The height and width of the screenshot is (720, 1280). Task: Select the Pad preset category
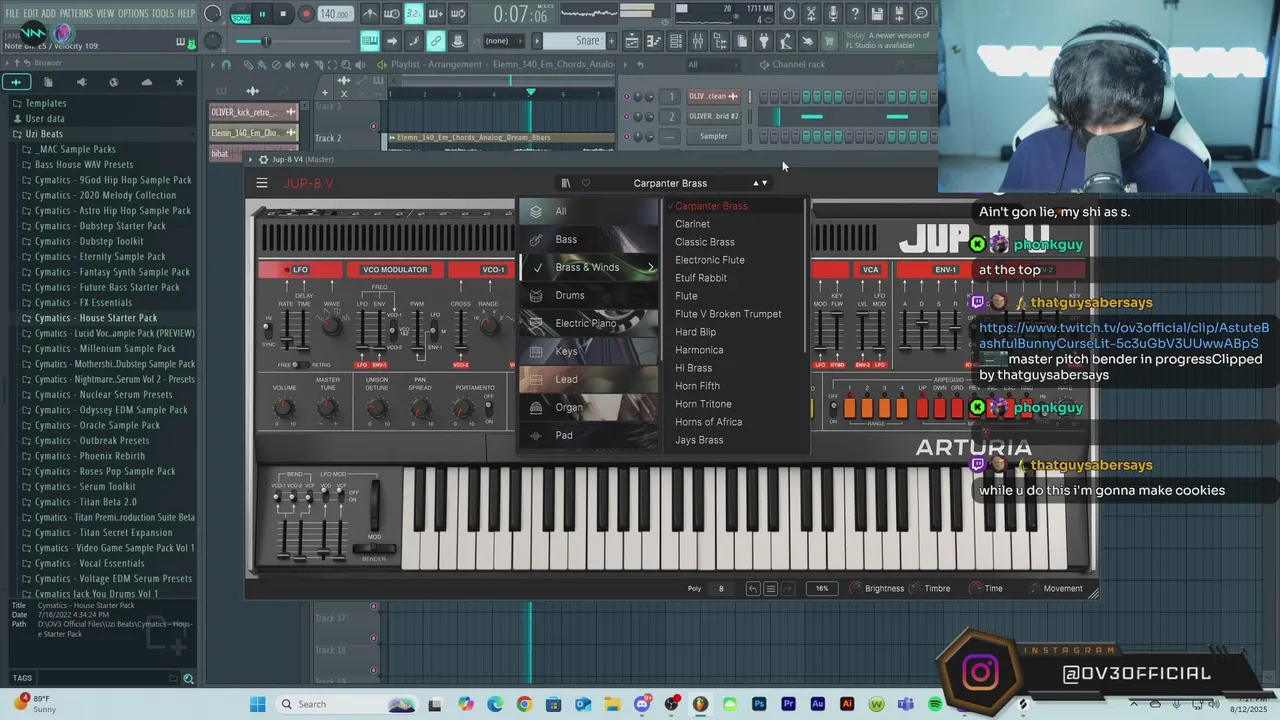click(590, 435)
